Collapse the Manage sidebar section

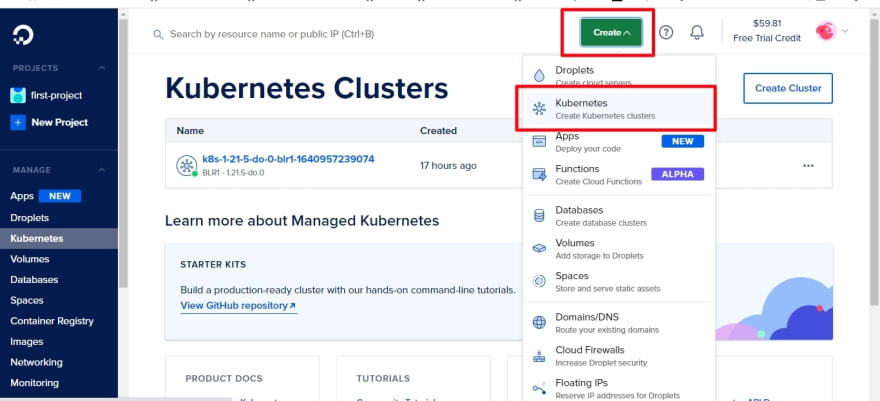(102, 170)
